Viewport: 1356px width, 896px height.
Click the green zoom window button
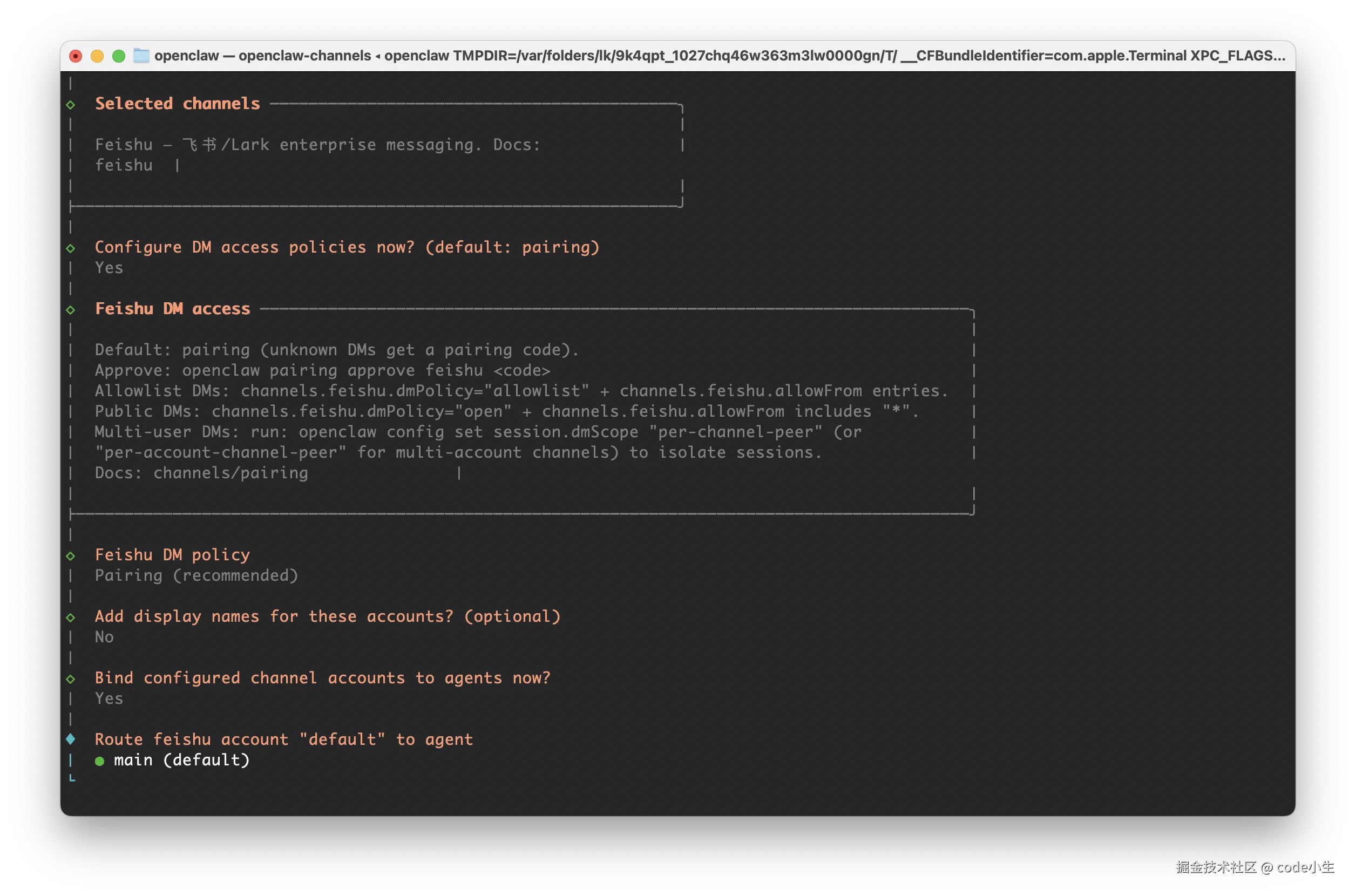pyautogui.click(x=119, y=56)
